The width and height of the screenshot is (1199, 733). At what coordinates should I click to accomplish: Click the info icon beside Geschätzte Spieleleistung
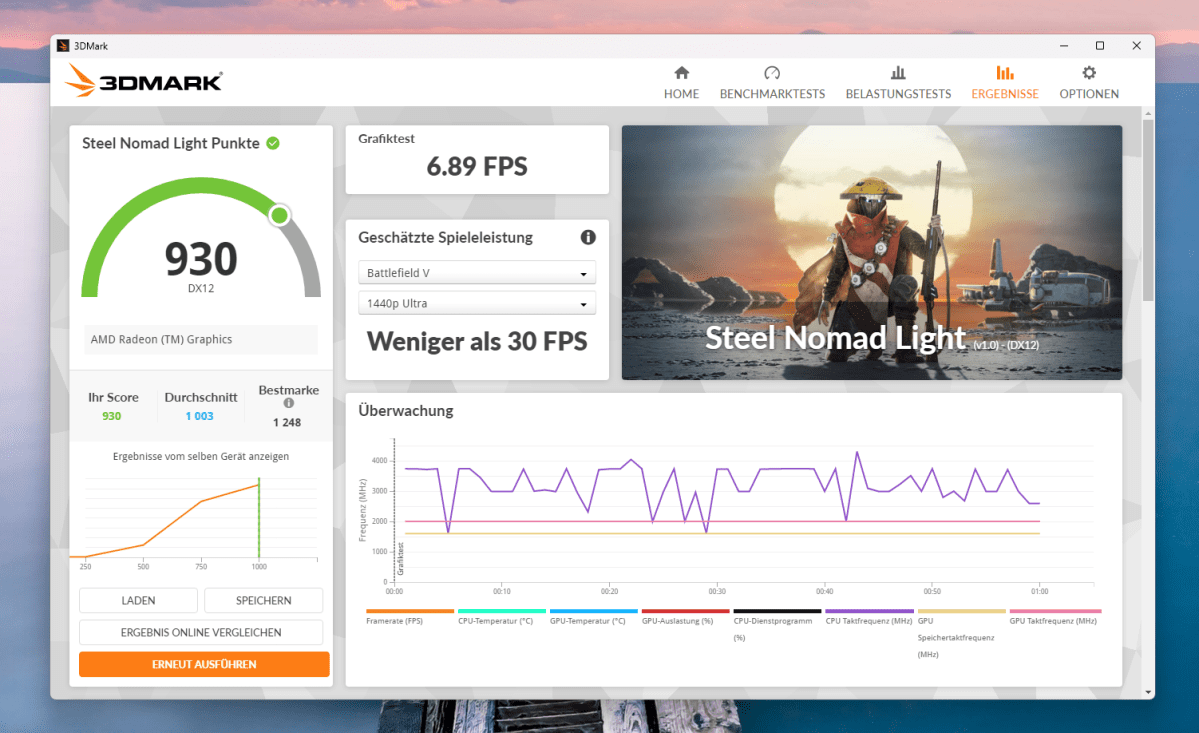pos(588,237)
